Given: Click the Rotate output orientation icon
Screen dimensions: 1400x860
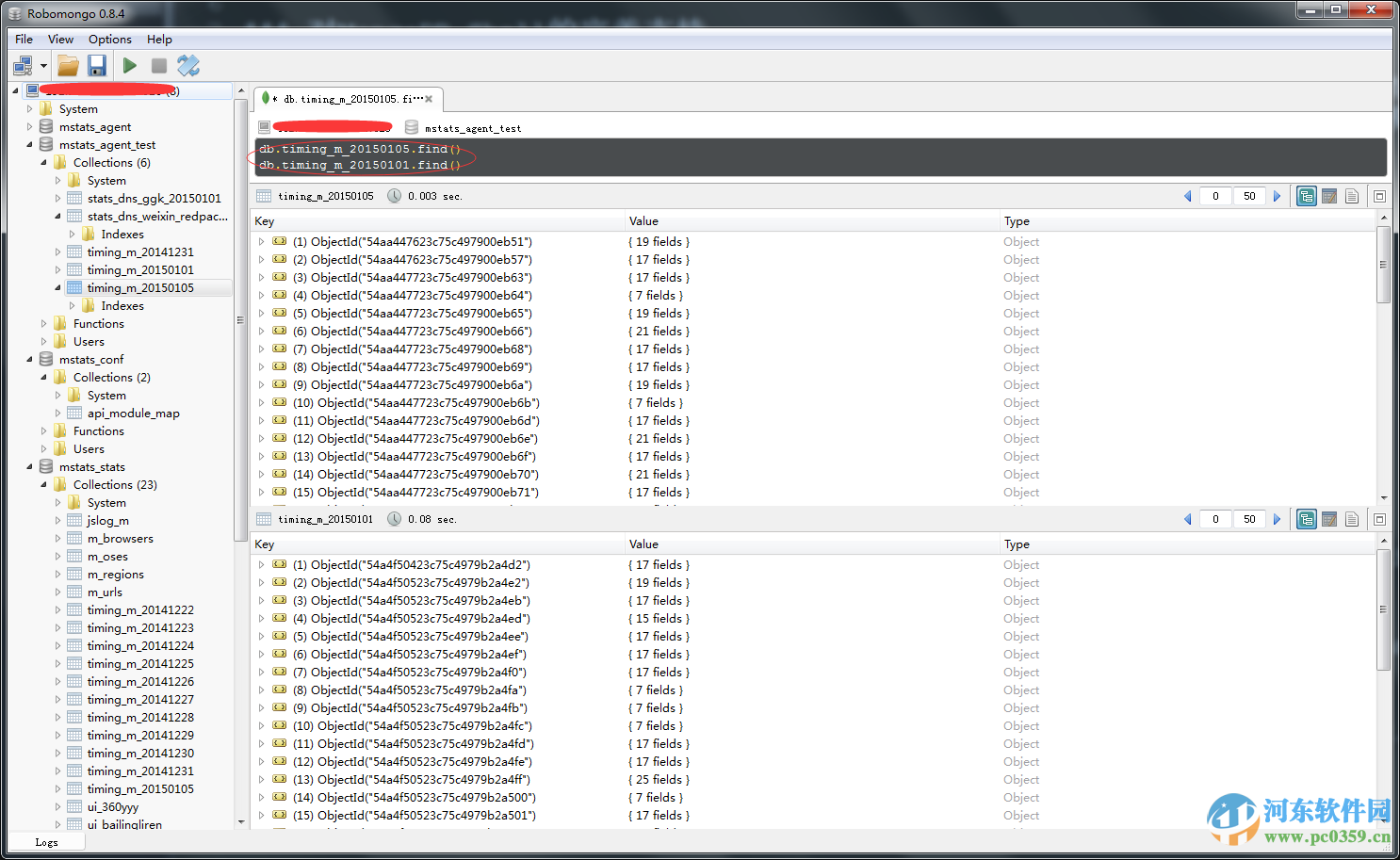Looking at the screenshot, I should pyautogui.click(x=188, y=66).
